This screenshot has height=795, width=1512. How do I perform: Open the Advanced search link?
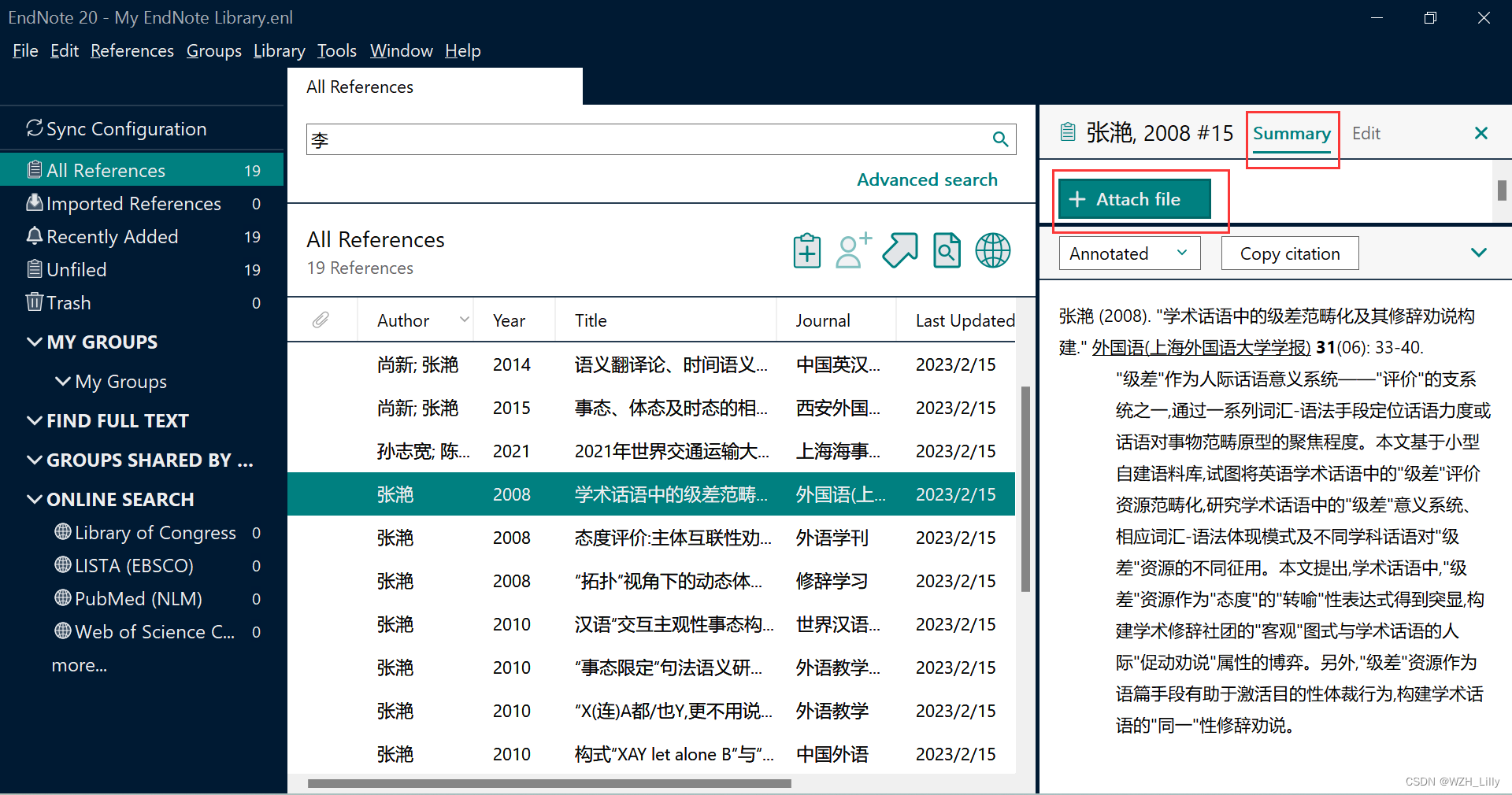(927, 179)
